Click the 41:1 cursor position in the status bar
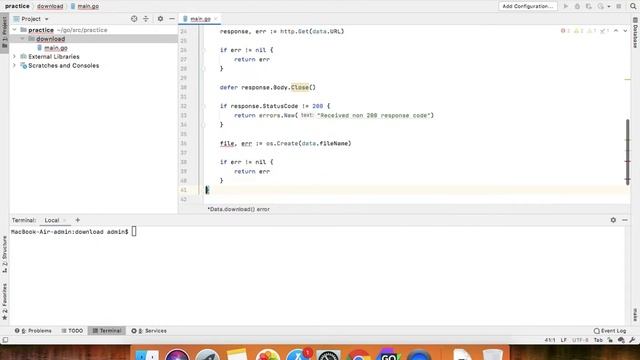640x360 pixels. (549, 340)
